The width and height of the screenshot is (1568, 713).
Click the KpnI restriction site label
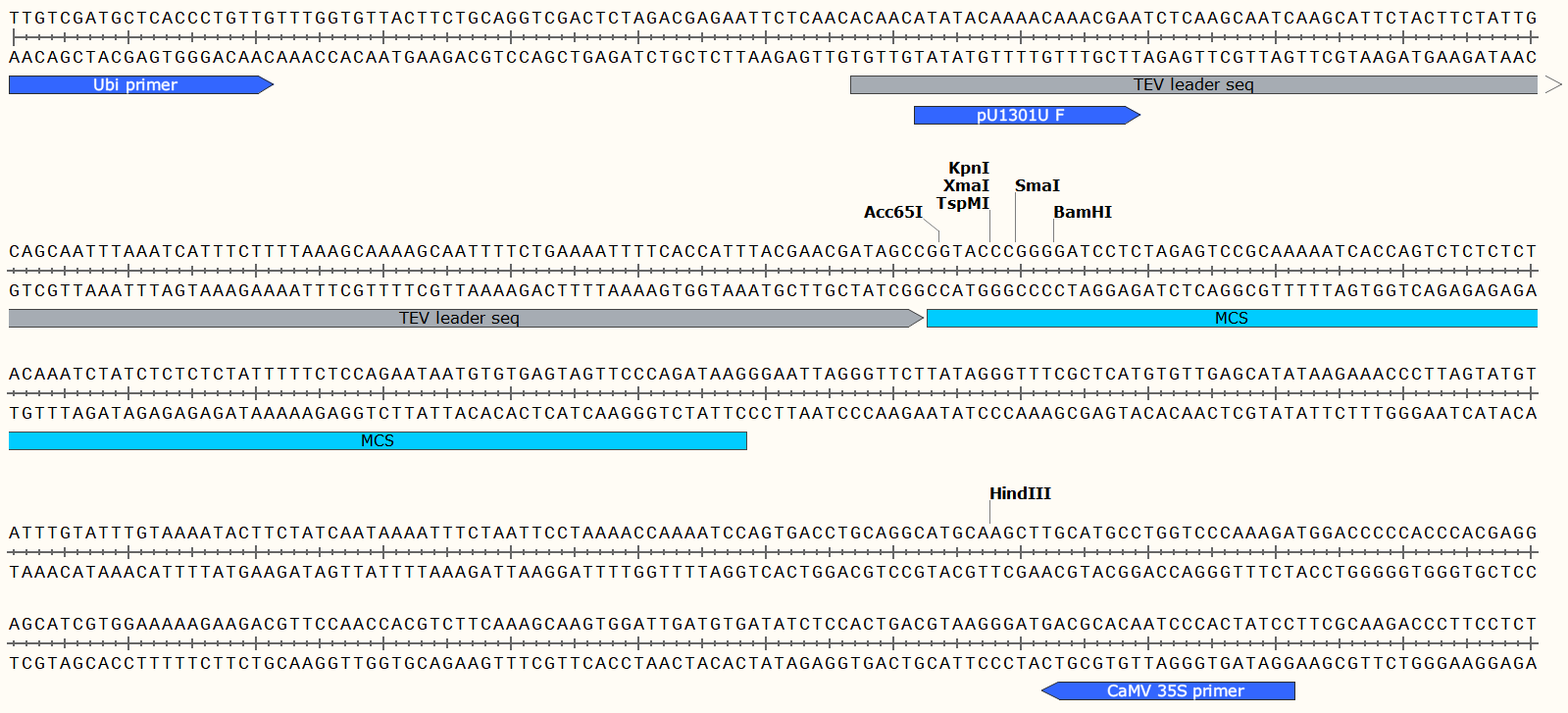969,169
